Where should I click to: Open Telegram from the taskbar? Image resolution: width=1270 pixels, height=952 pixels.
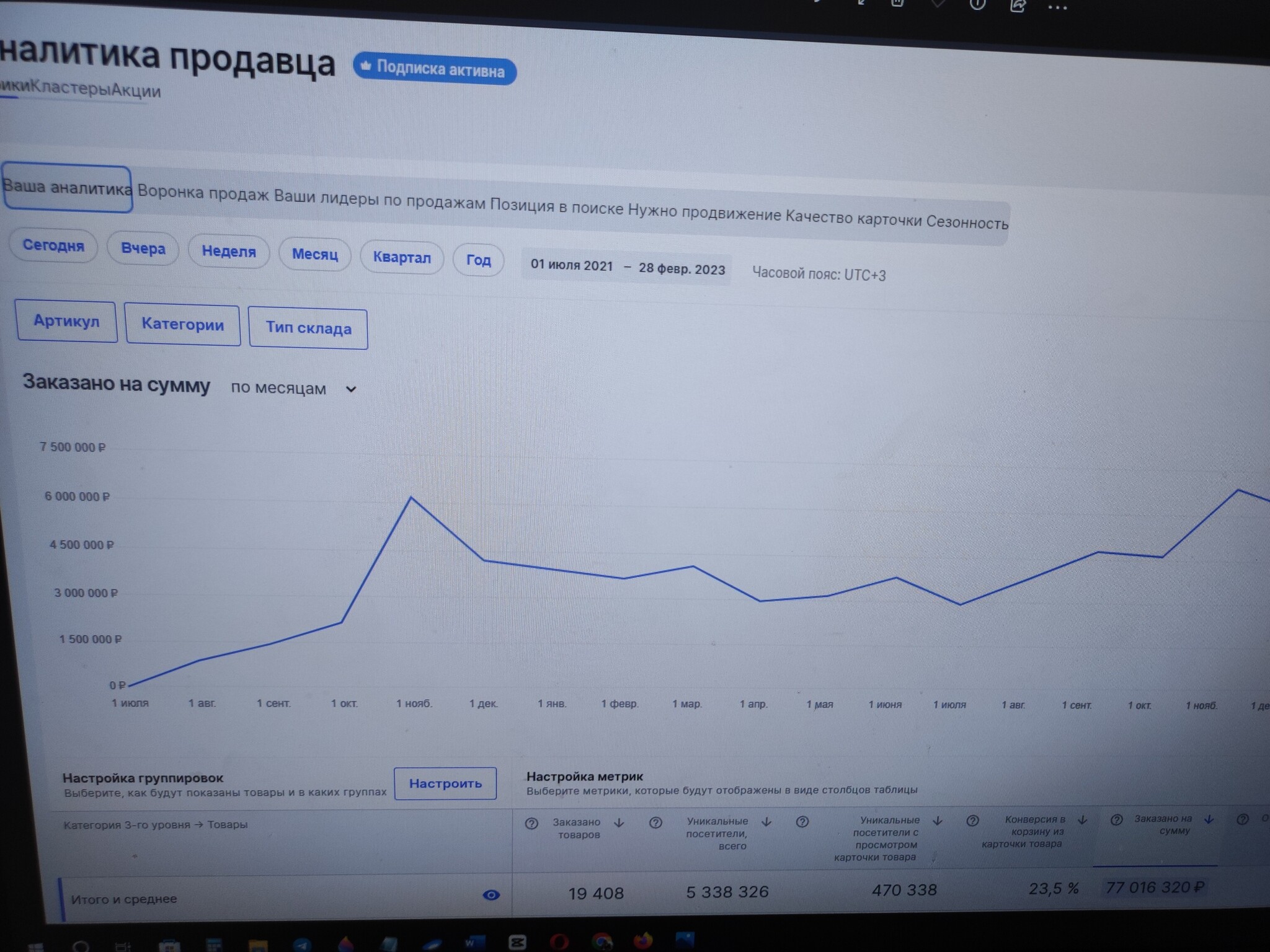(x=303, y=945)
